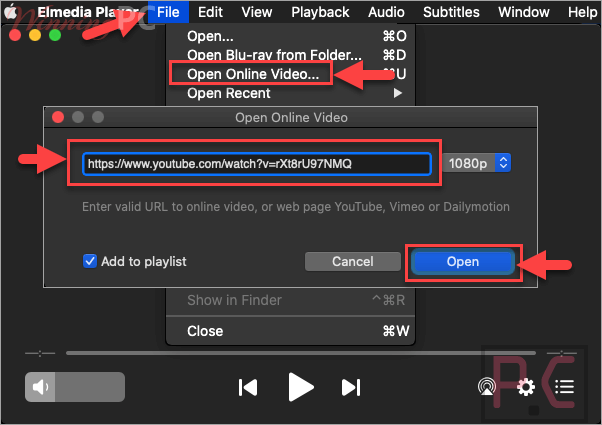Open the Subtitles menu

(x=451, y=12)
